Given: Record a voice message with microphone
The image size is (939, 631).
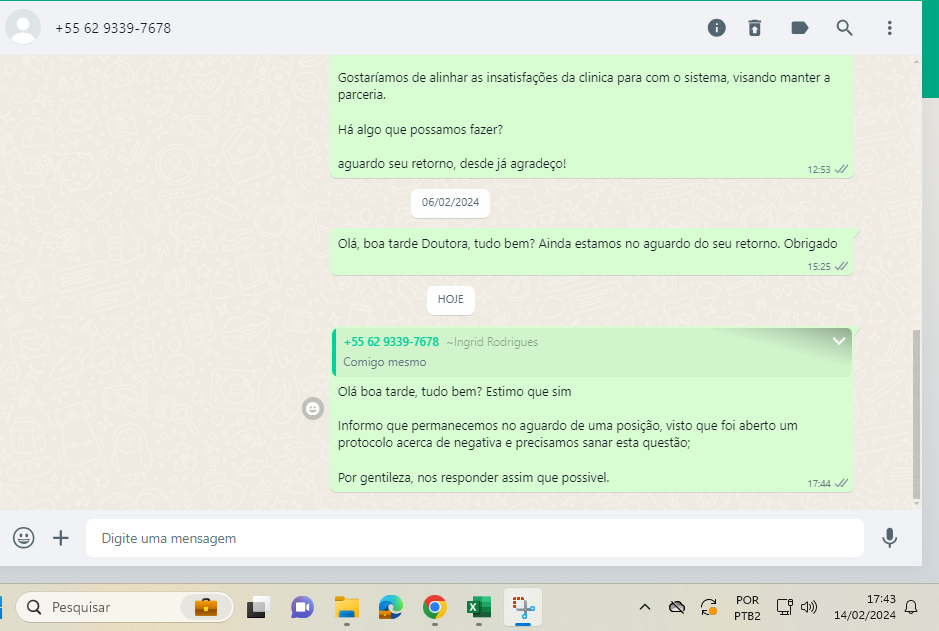Looking at the screenshot, I should (x=889, y=538).
